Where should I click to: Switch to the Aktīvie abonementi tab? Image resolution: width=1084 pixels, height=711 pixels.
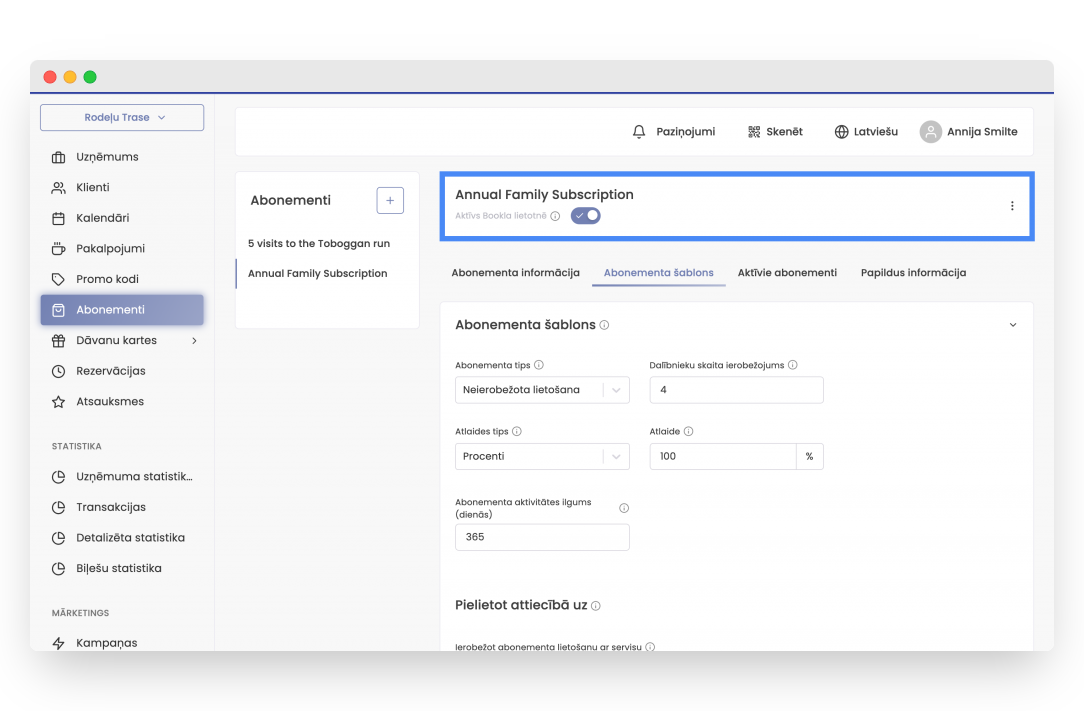(787, 273)
